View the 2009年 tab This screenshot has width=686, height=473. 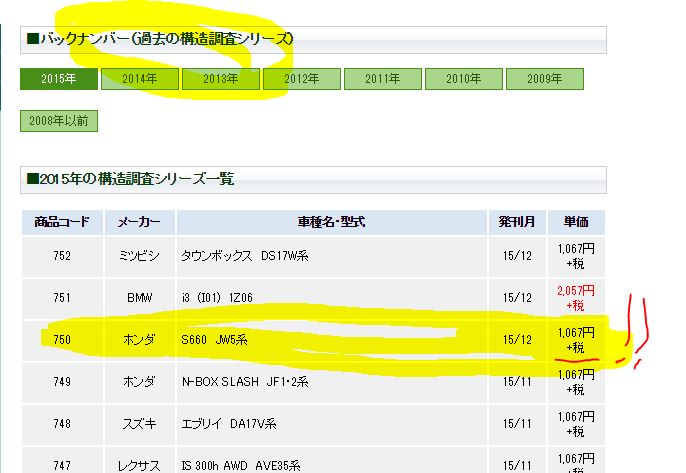click(545, 79)
